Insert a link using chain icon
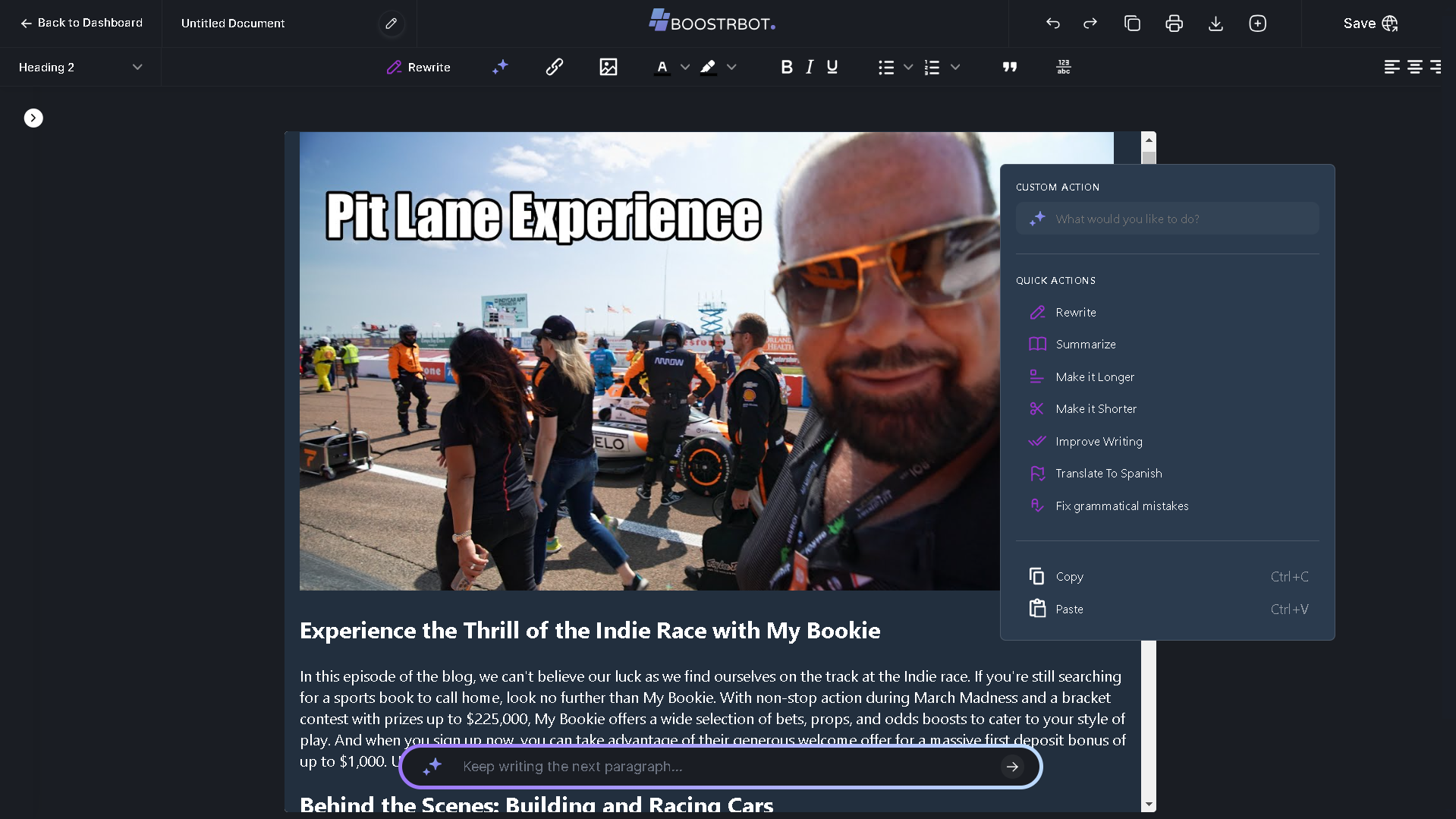The image size is (1456, 819). tap(554, 67)
